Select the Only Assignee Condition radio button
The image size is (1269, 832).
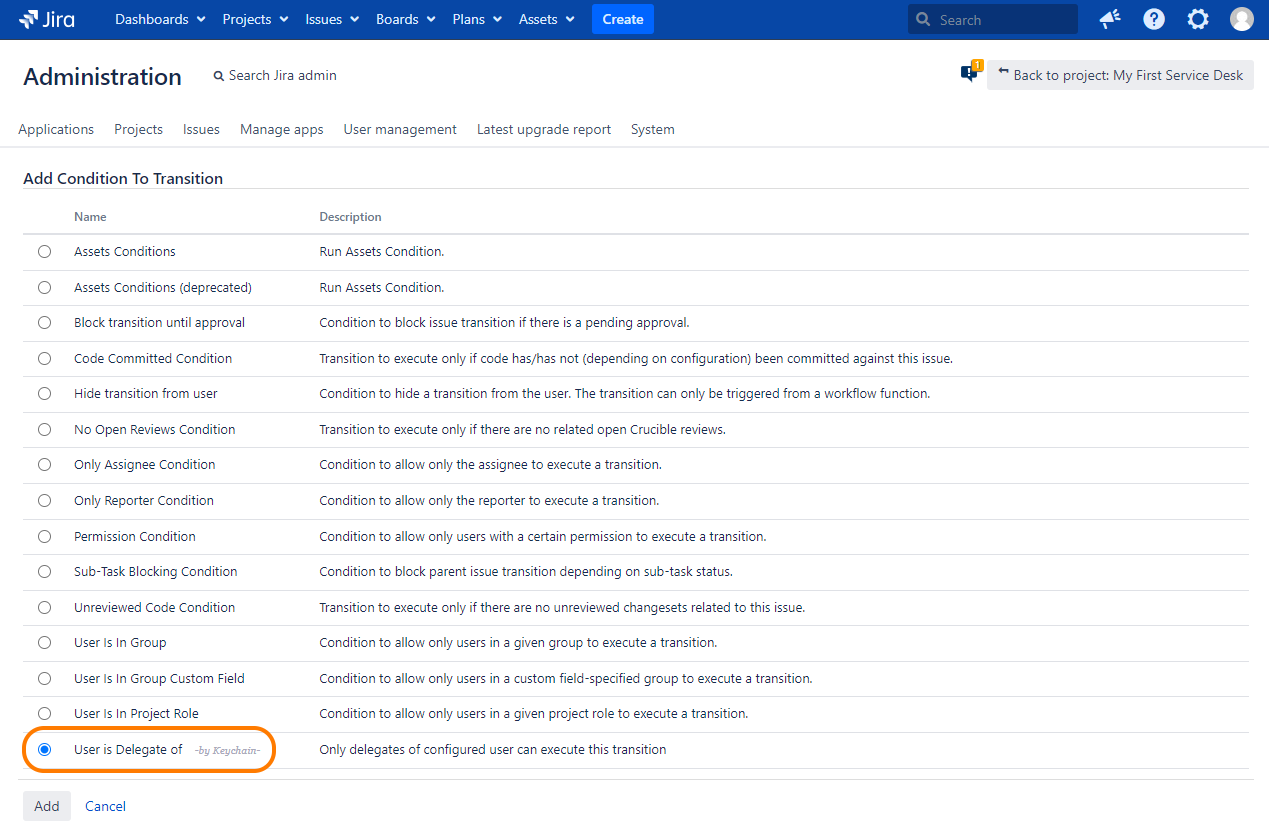(x=44, y=465)
